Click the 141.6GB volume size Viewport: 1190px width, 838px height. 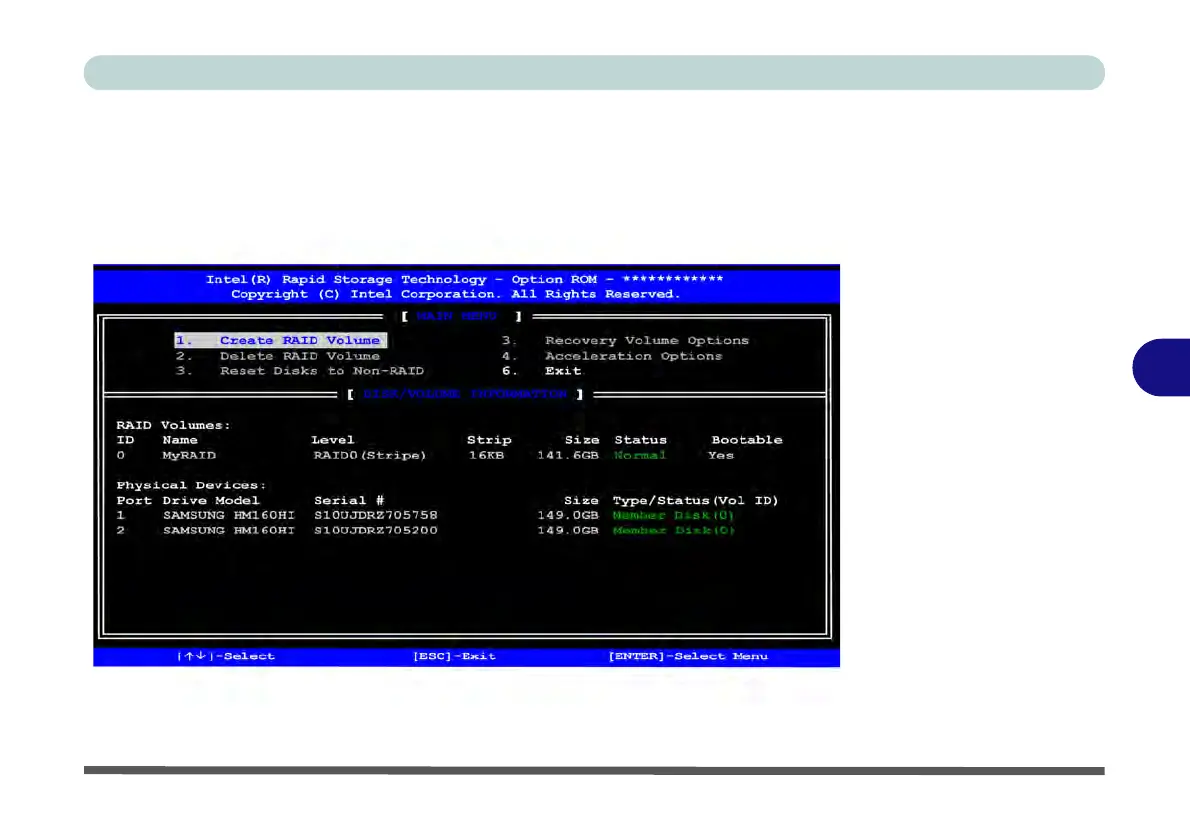[568, 455]
